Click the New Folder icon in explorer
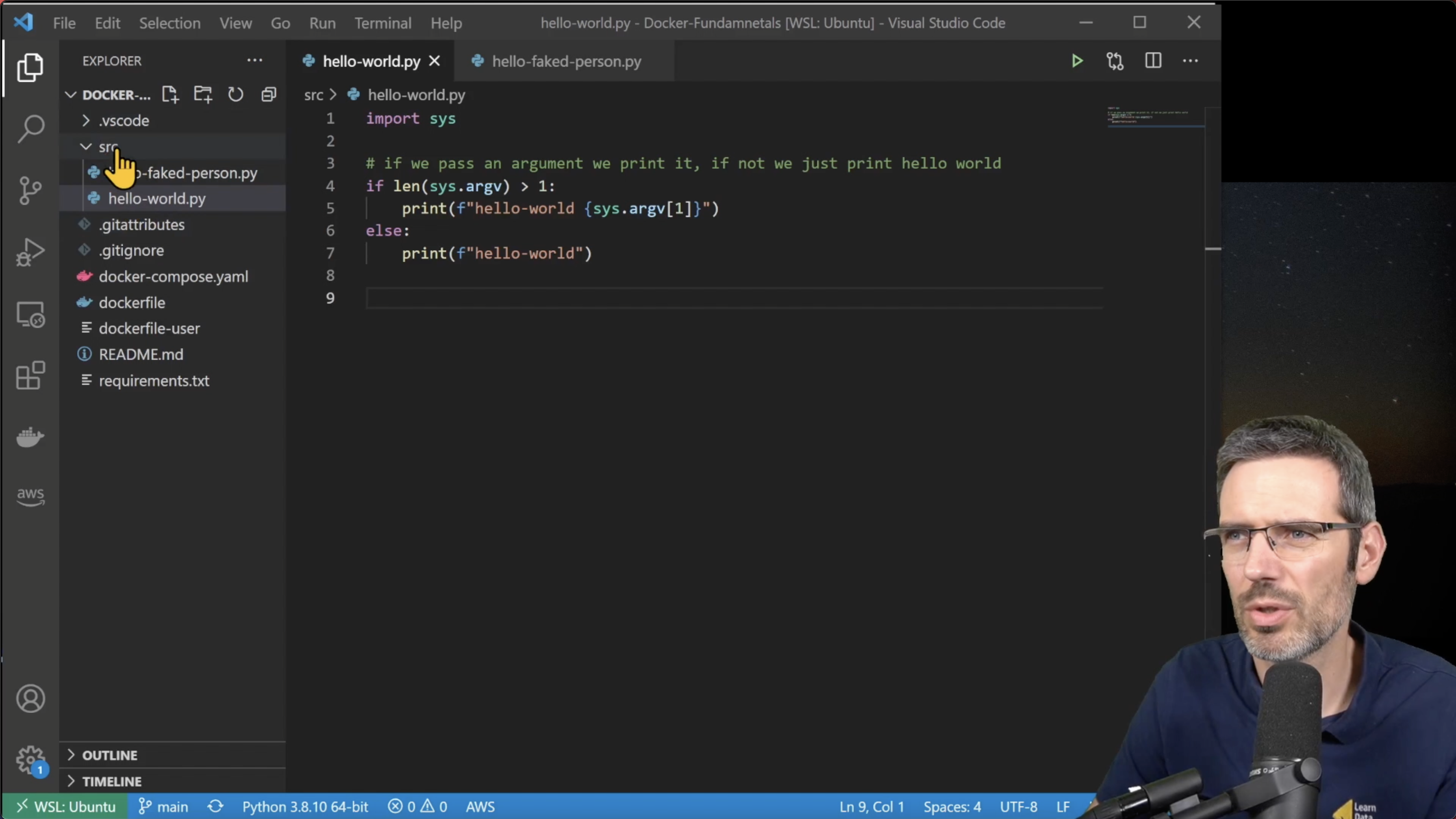 [203, 94]
